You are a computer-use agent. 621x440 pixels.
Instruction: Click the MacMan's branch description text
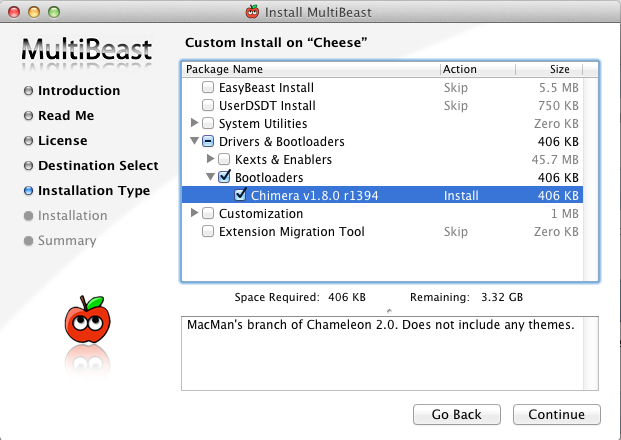click(x=381, y=325)
